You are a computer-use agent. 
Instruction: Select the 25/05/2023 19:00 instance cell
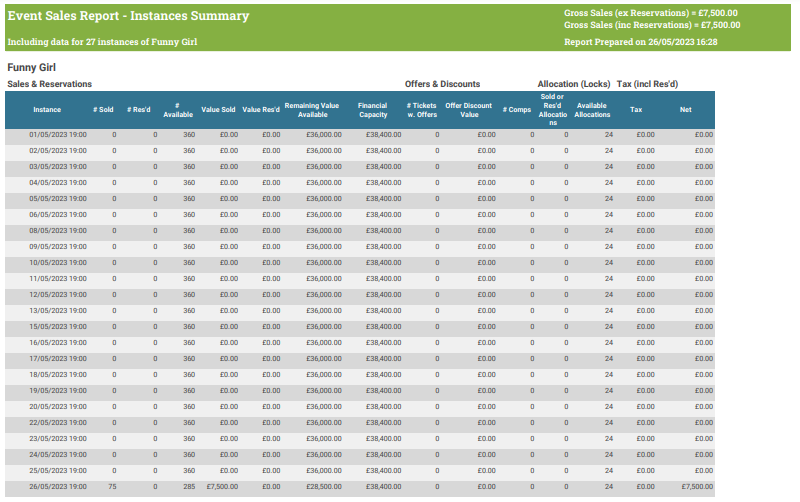(x=58, y=470)
